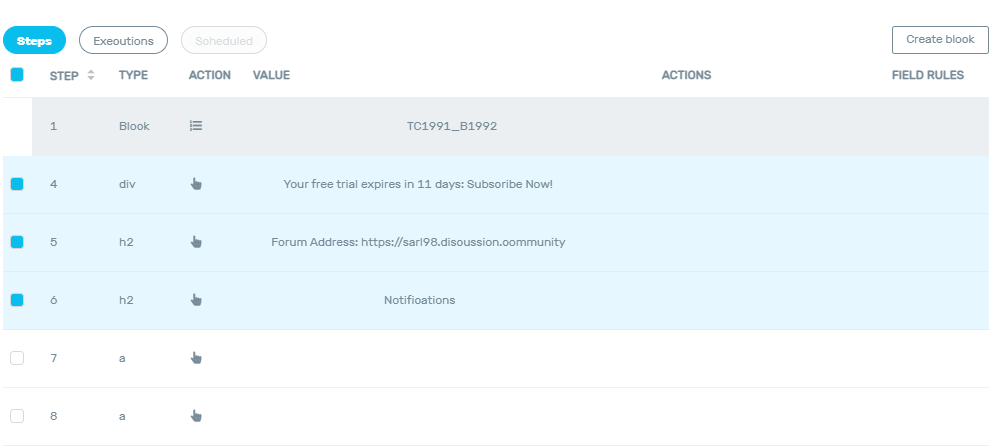The height and width of the screenshot is (446, 995).
Task: Click the hand pointer icon in step 5
Action: (196, 242)
